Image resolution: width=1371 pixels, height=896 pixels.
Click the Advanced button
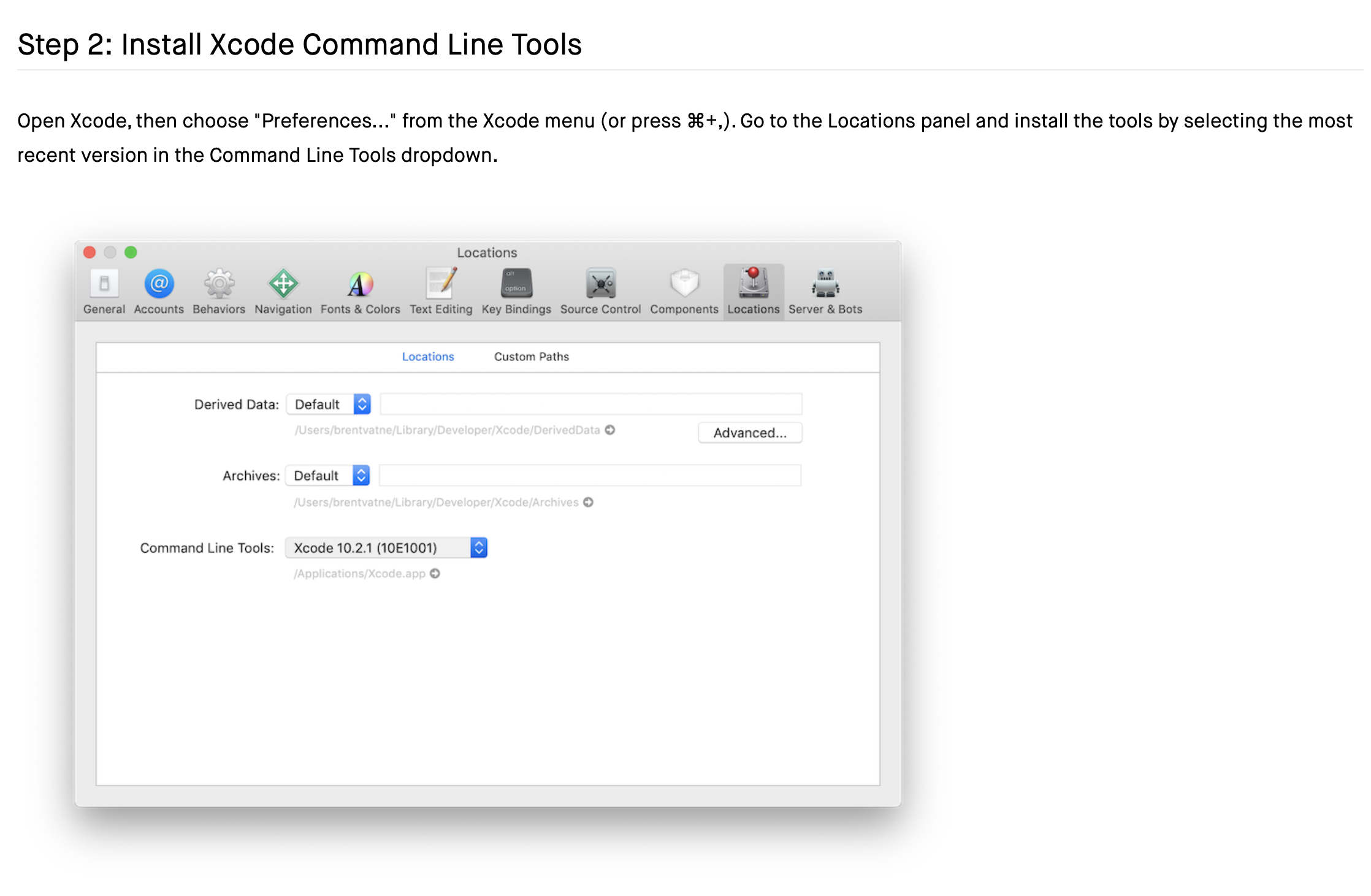[x=749, y=433]
